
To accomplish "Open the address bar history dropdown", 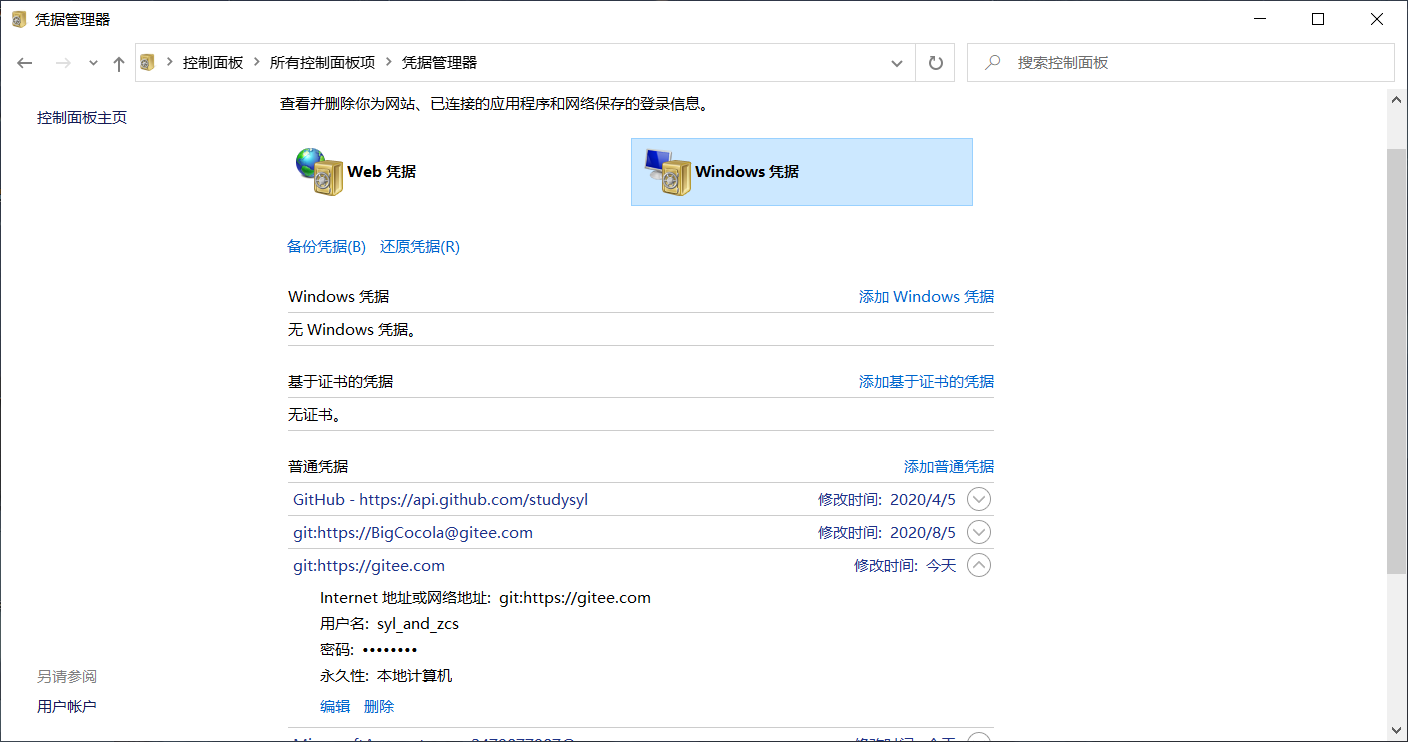I will [897, 62].
